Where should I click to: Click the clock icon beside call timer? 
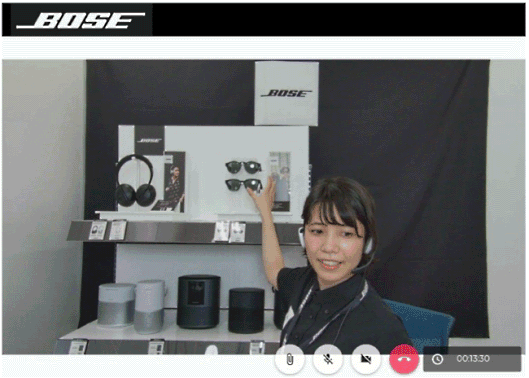[437, 359]
